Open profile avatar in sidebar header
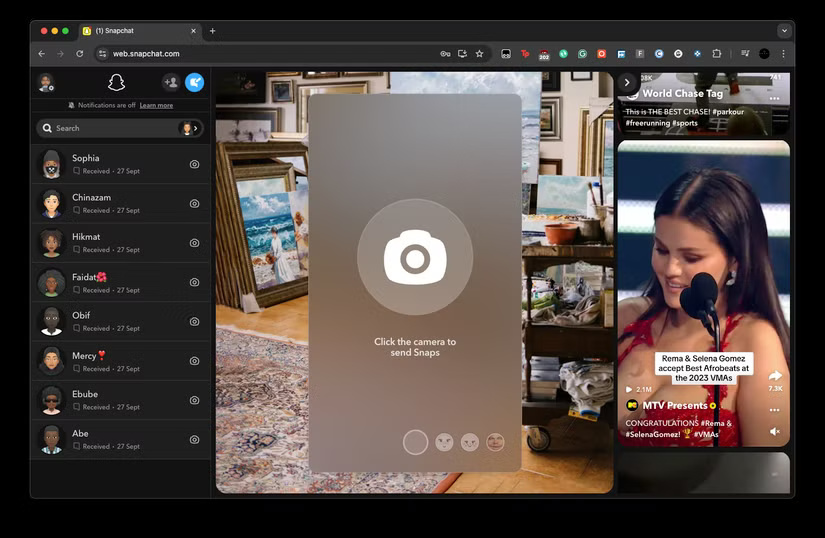 pyautogui.click(x=46, y=83)
